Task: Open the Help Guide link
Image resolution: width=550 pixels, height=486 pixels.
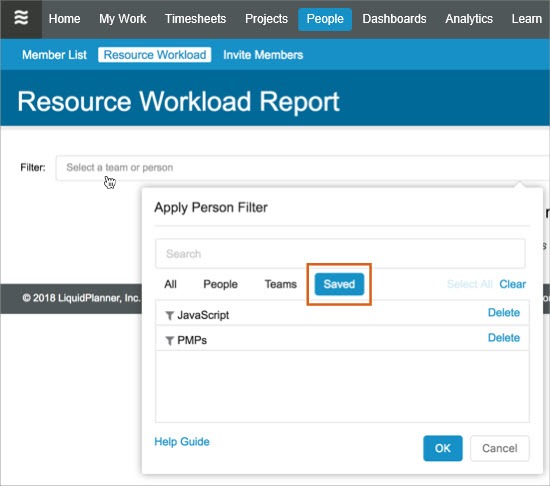Action: (x=182, y=441)
